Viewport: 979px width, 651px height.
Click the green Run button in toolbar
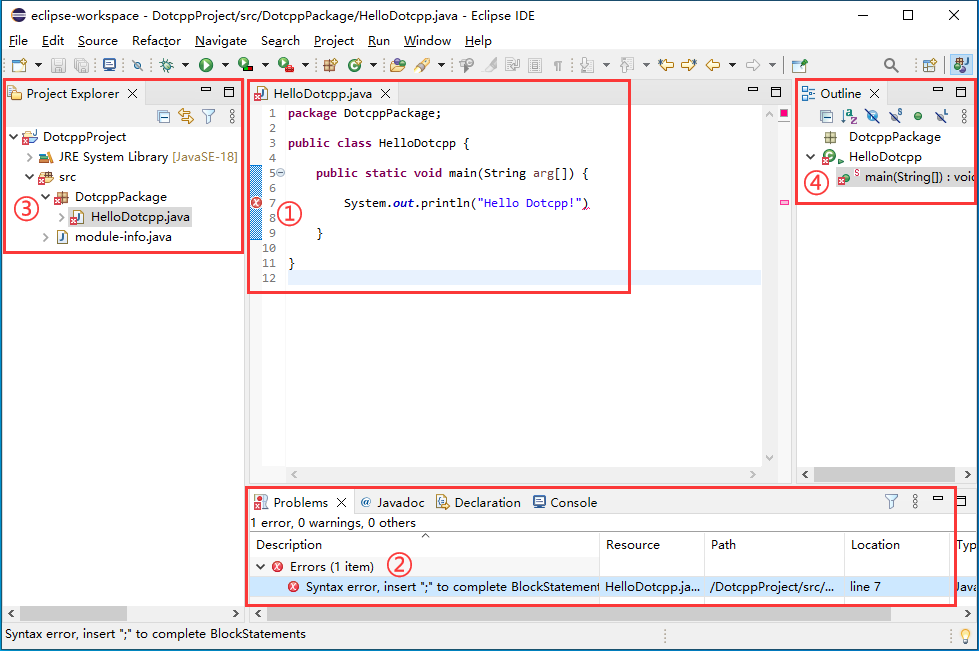click(x=206, y=65)
